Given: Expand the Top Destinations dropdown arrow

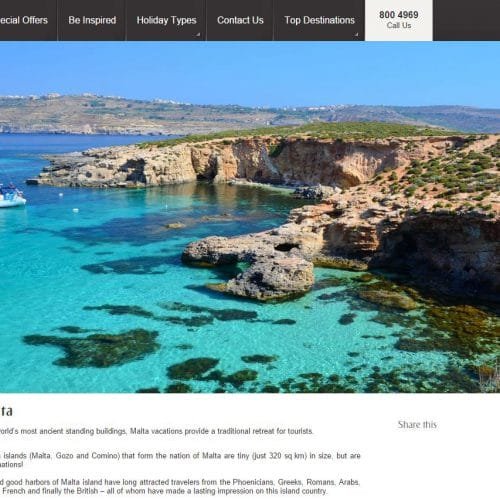Looking at the screenshot, I should 356,34.
